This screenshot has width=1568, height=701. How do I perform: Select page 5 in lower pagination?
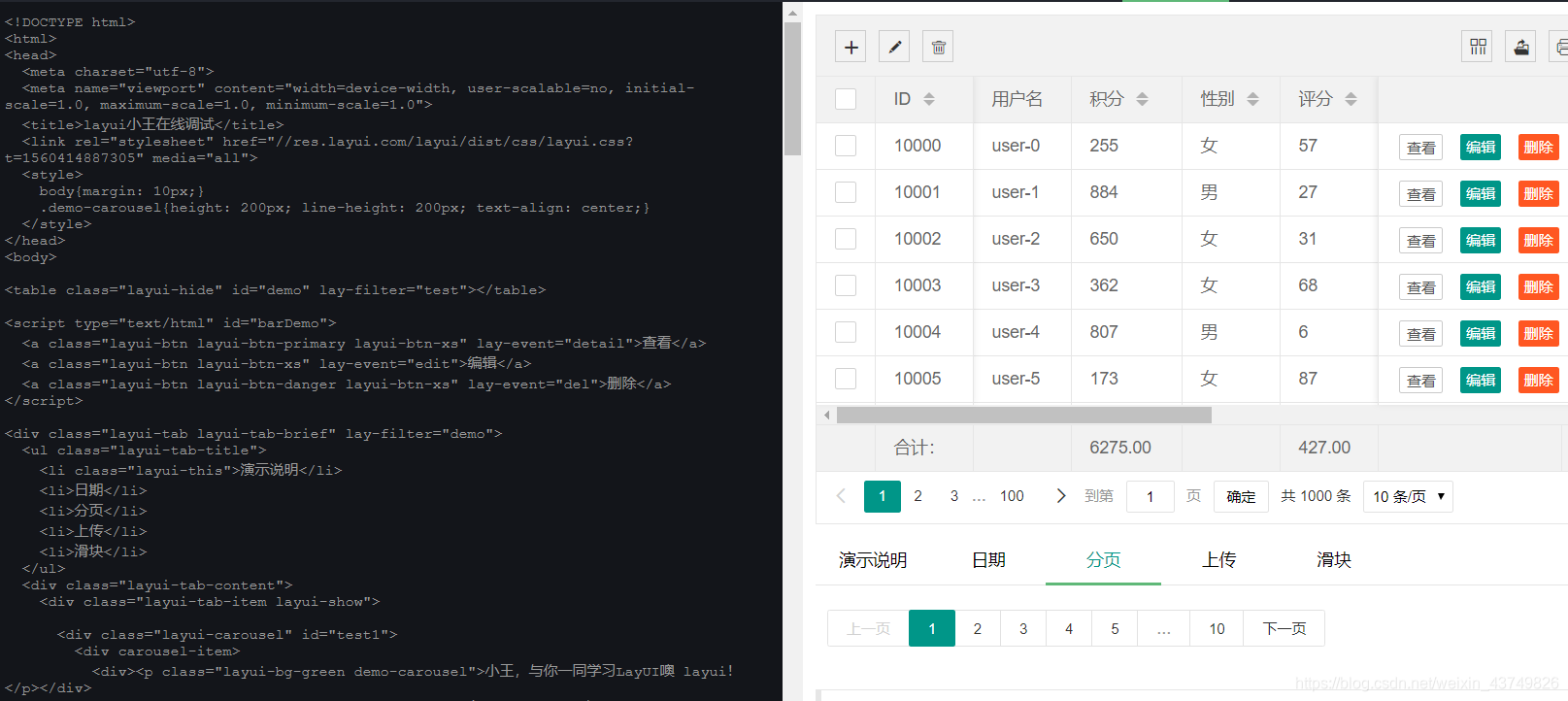coord(1115,628)
